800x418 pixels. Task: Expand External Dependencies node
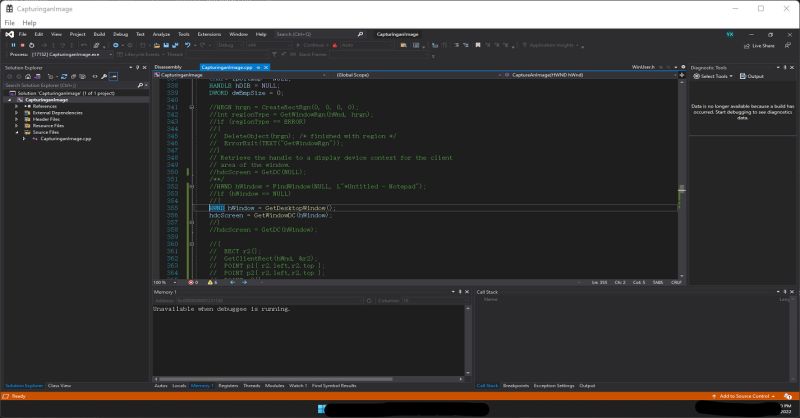click(16, 113)
